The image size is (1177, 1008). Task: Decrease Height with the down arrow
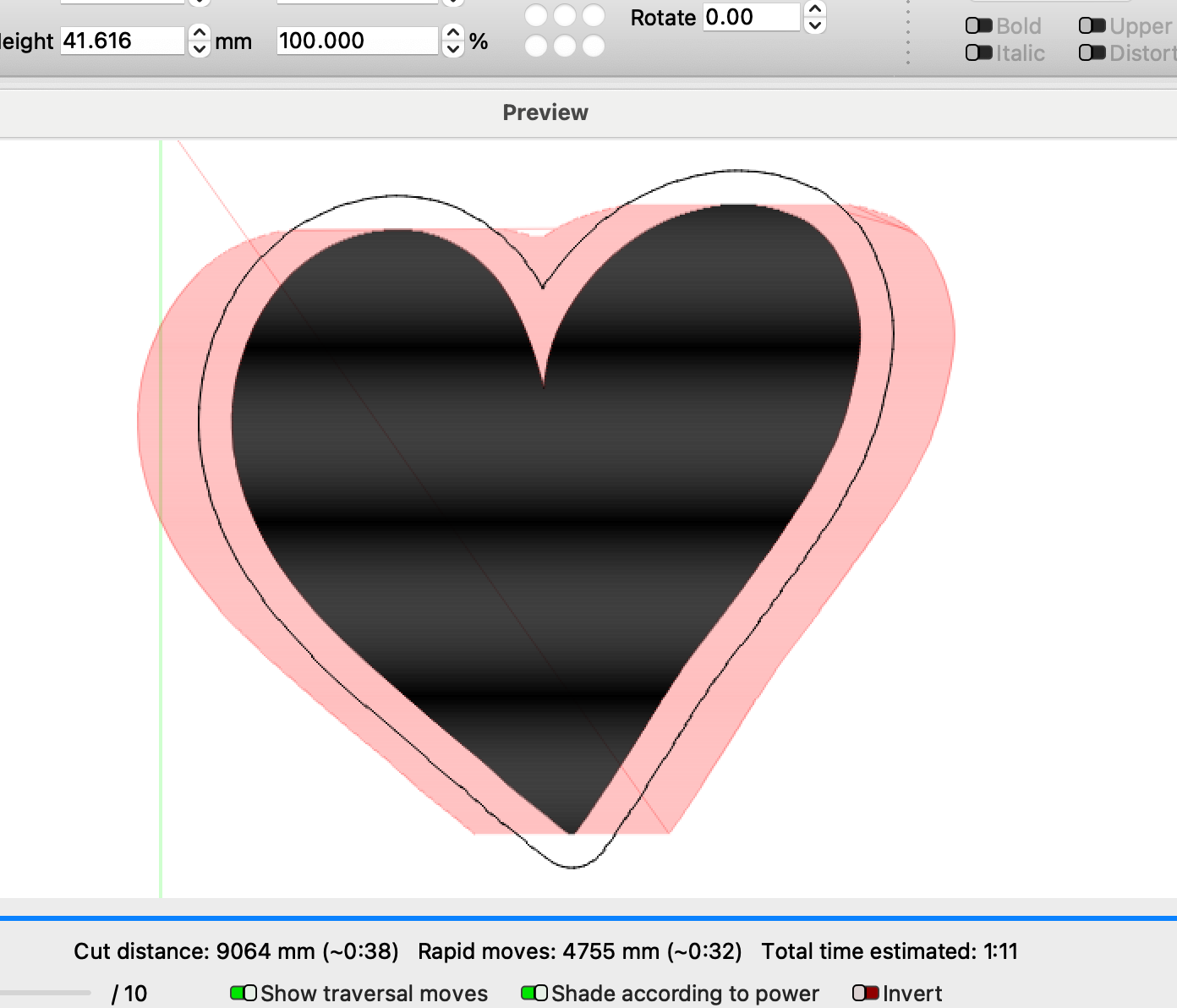199,48
